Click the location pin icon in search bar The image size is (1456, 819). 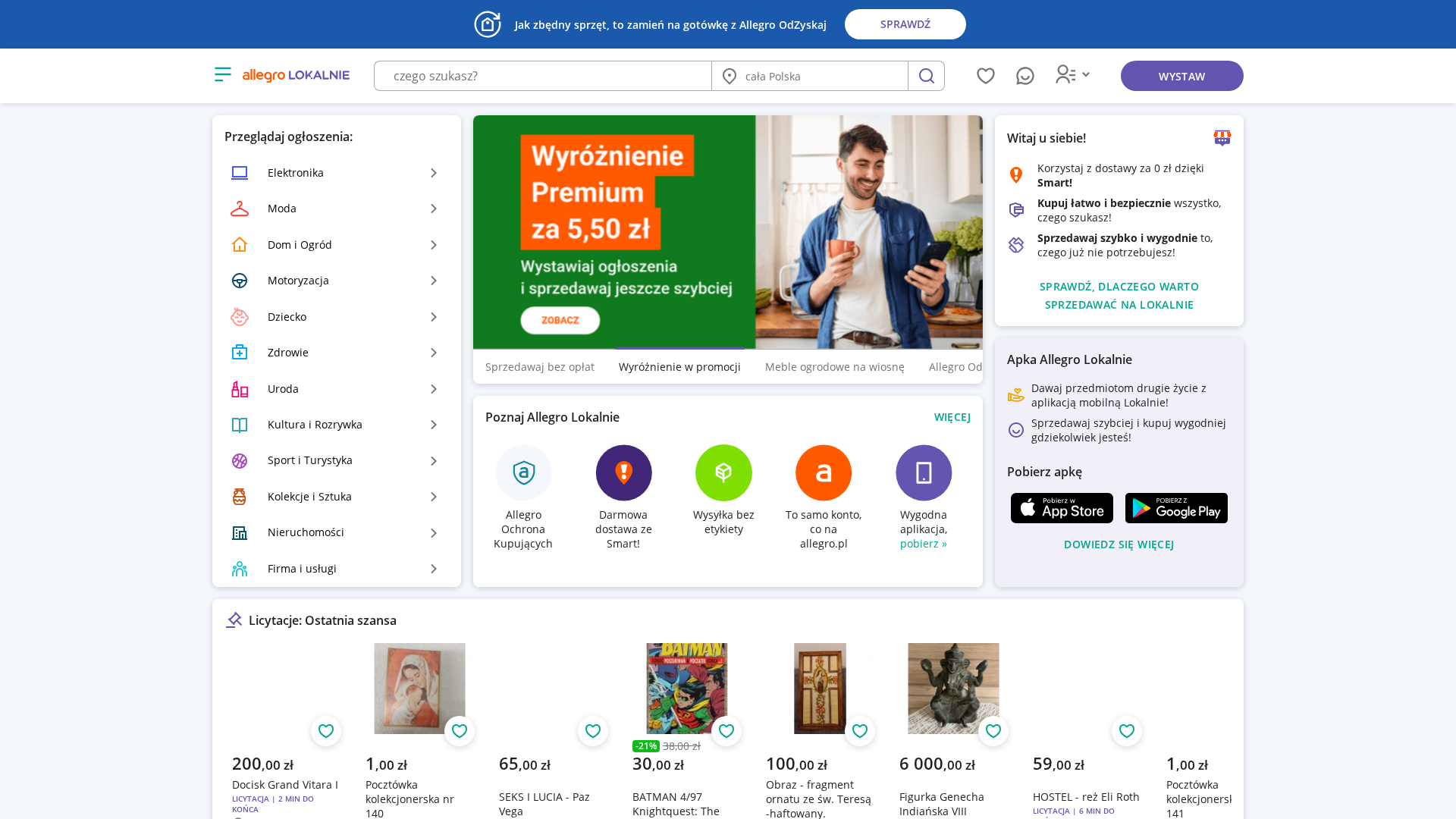click(730, 76)
